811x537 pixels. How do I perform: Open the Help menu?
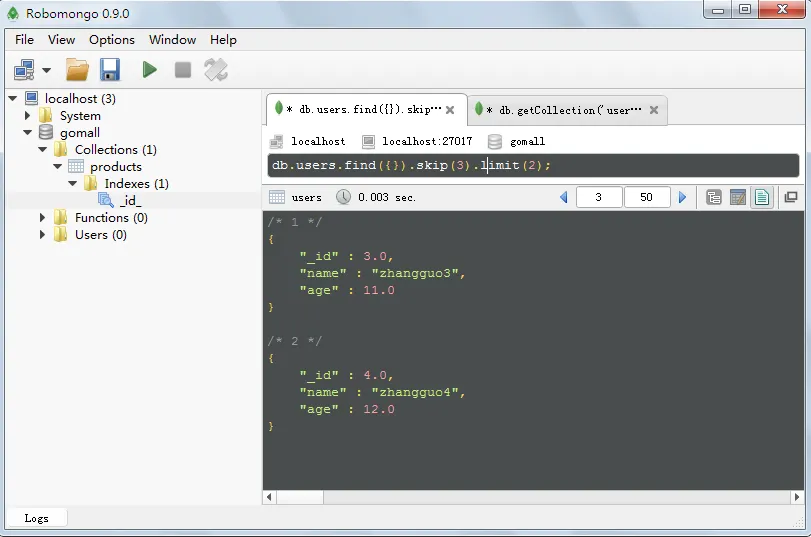(x=223, y=40)
